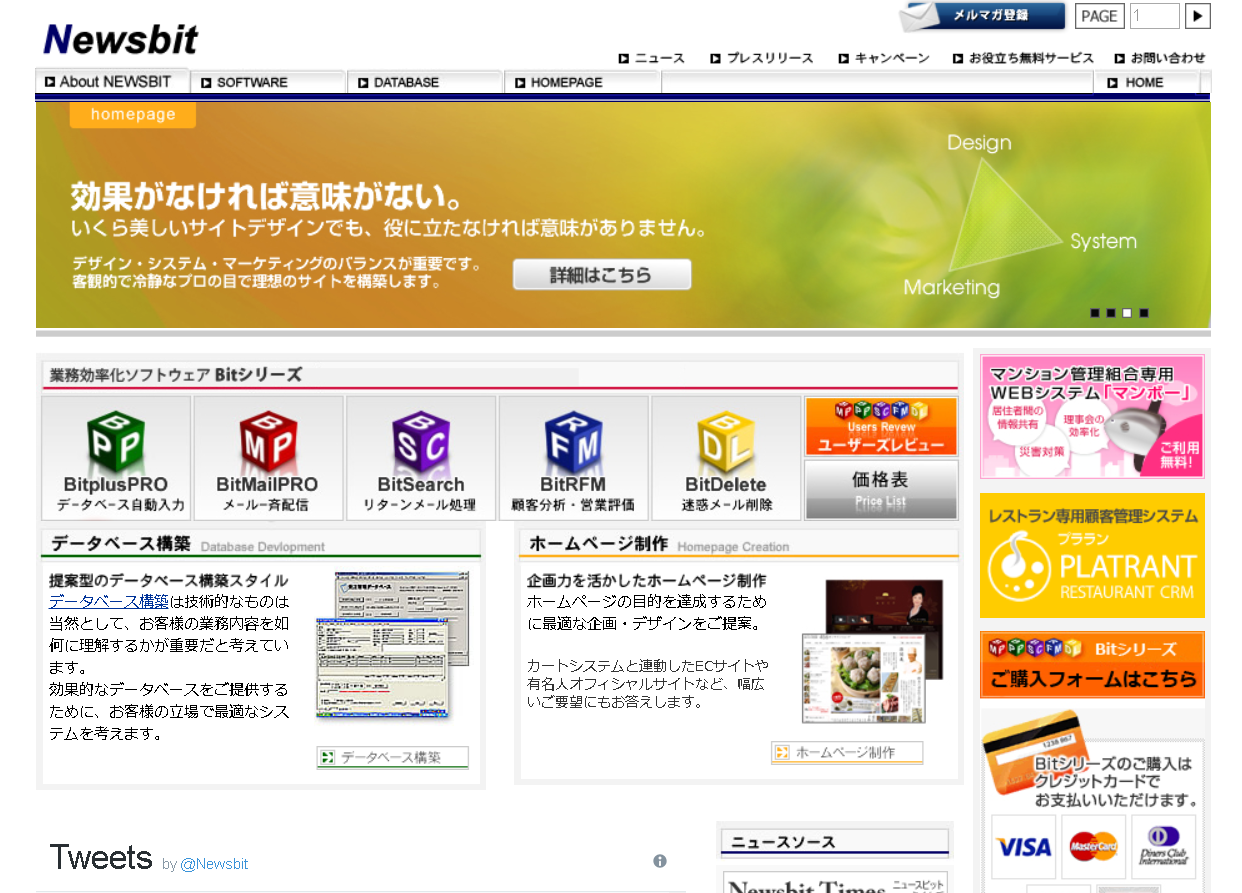Open the DATABASE tab
1242x893 pixels.
click(403, 82)
